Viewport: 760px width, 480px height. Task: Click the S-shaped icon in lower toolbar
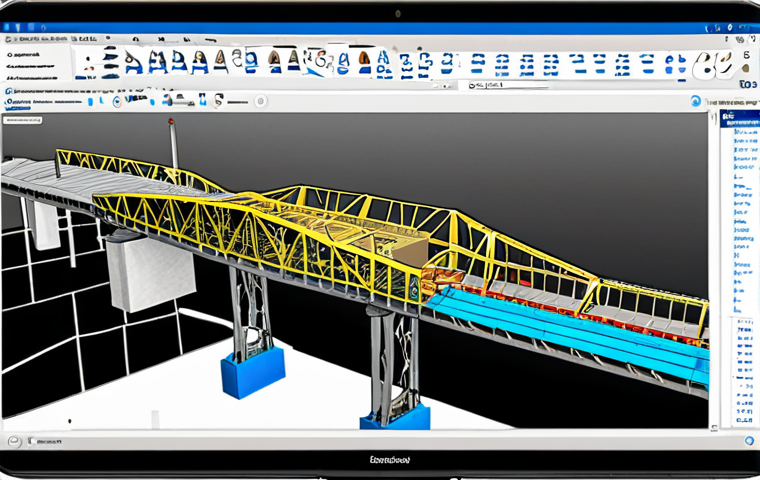219,100
